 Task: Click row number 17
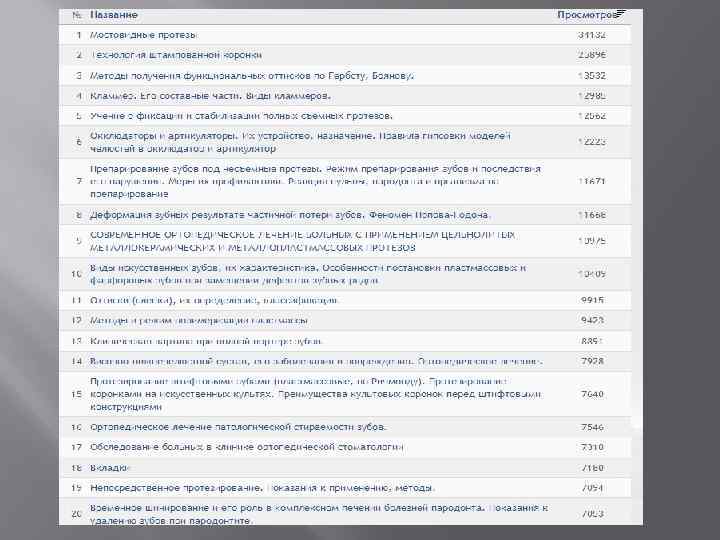(x=77, y=447)
